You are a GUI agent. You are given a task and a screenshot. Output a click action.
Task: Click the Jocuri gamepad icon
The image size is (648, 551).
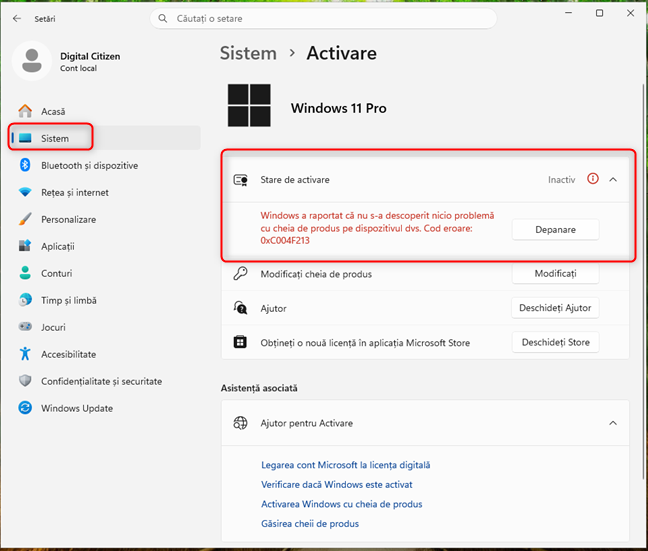click(x=25, y=327)
